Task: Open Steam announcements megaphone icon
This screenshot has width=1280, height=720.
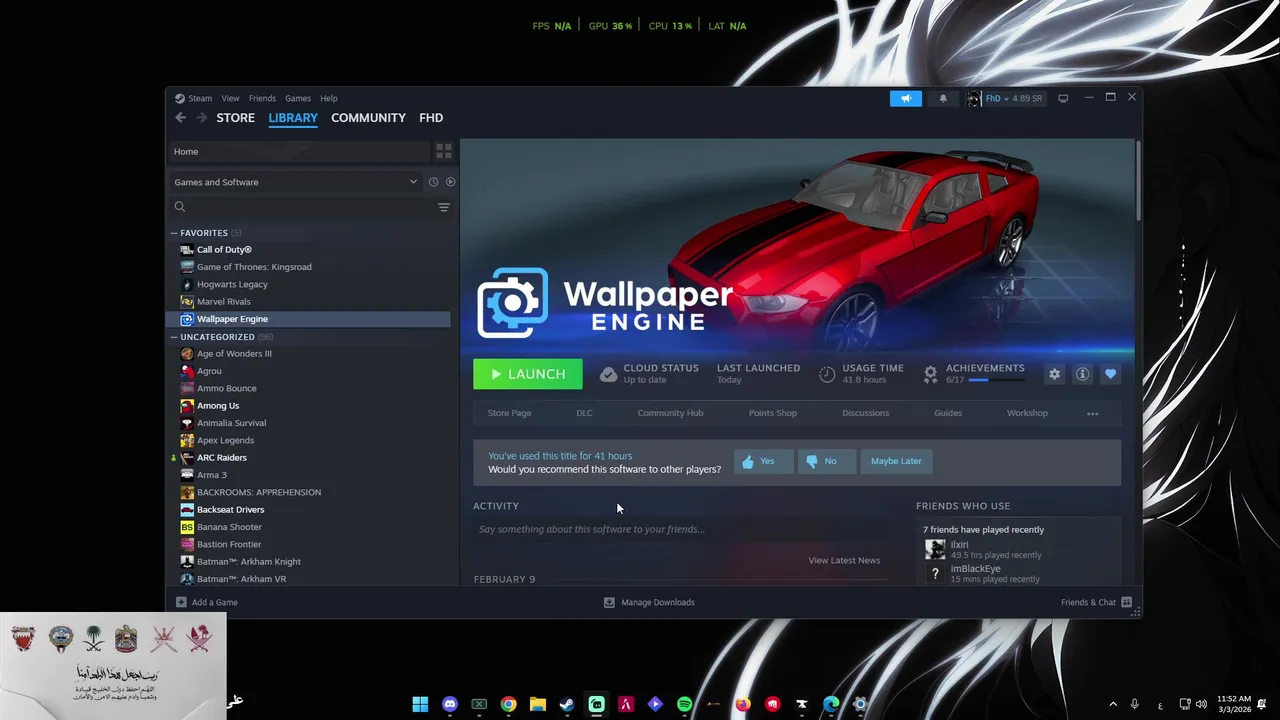Action: click(x=906, y=98)
